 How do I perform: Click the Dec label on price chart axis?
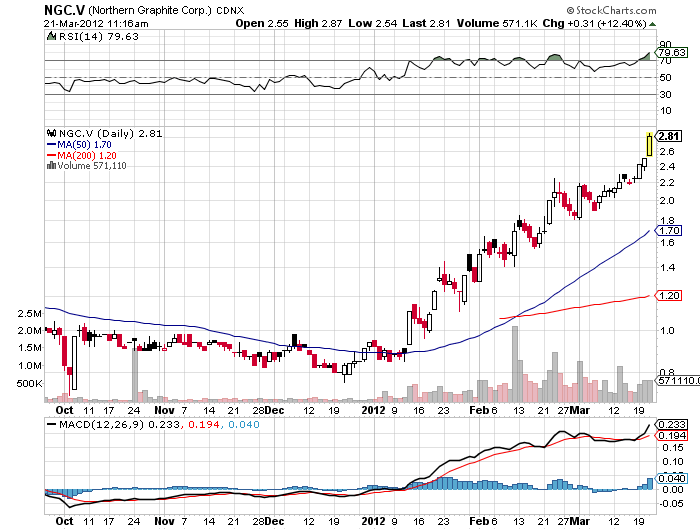point(274,410)
